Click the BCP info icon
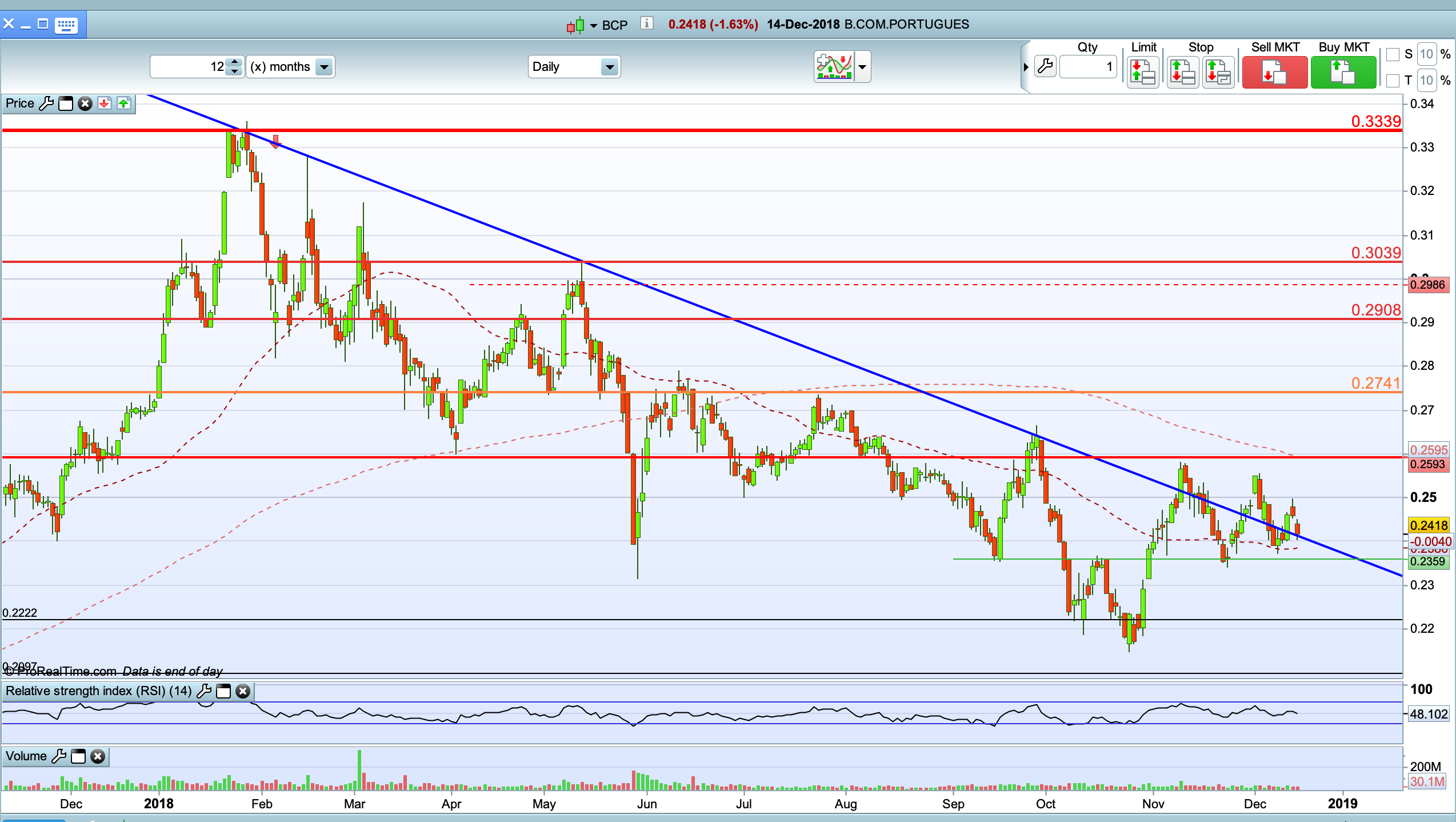Image resolution: width=1456 pixels, height=822 pixels. [x=646, y=23]
